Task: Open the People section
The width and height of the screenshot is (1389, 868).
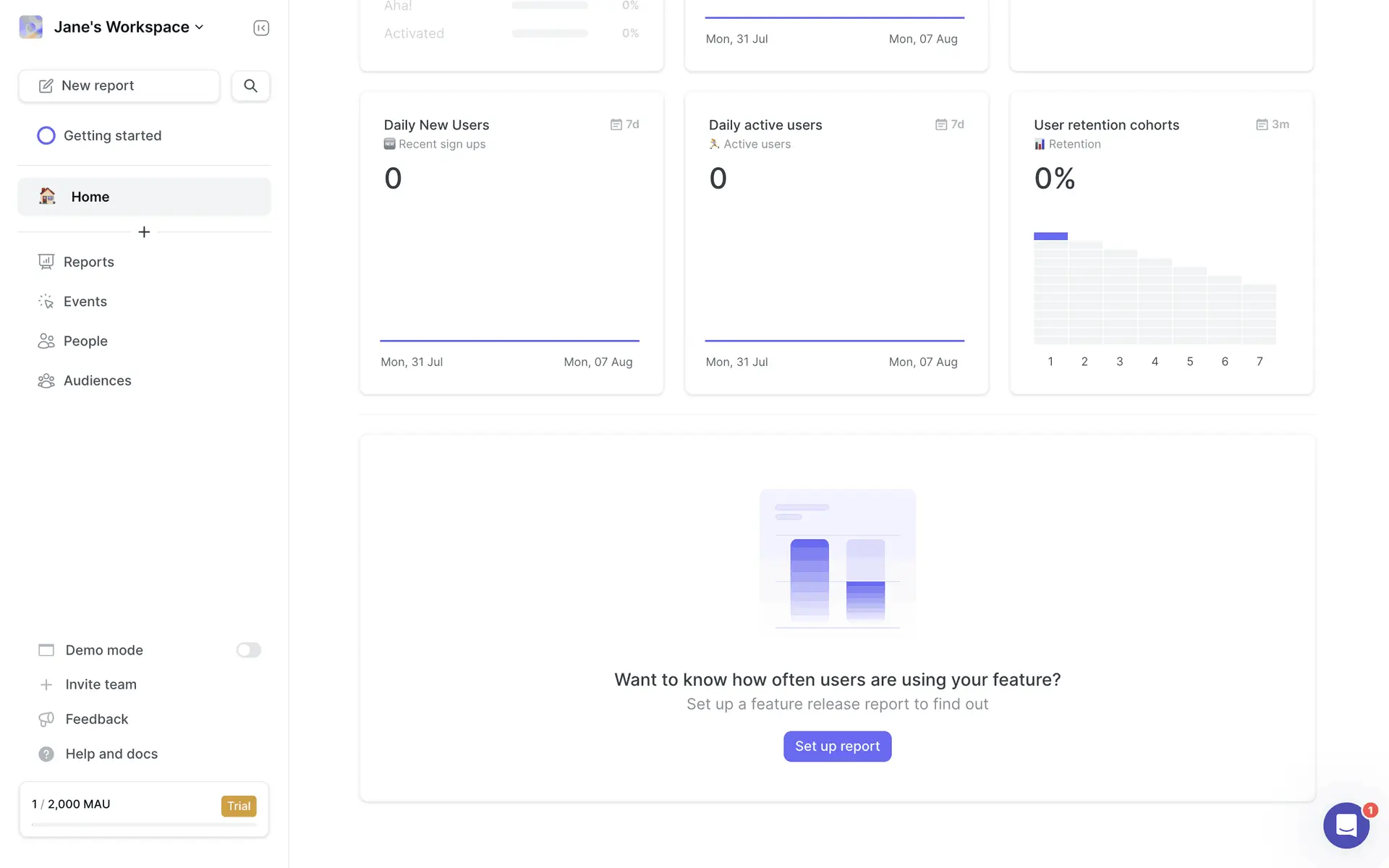Action: tap(85, 341)
